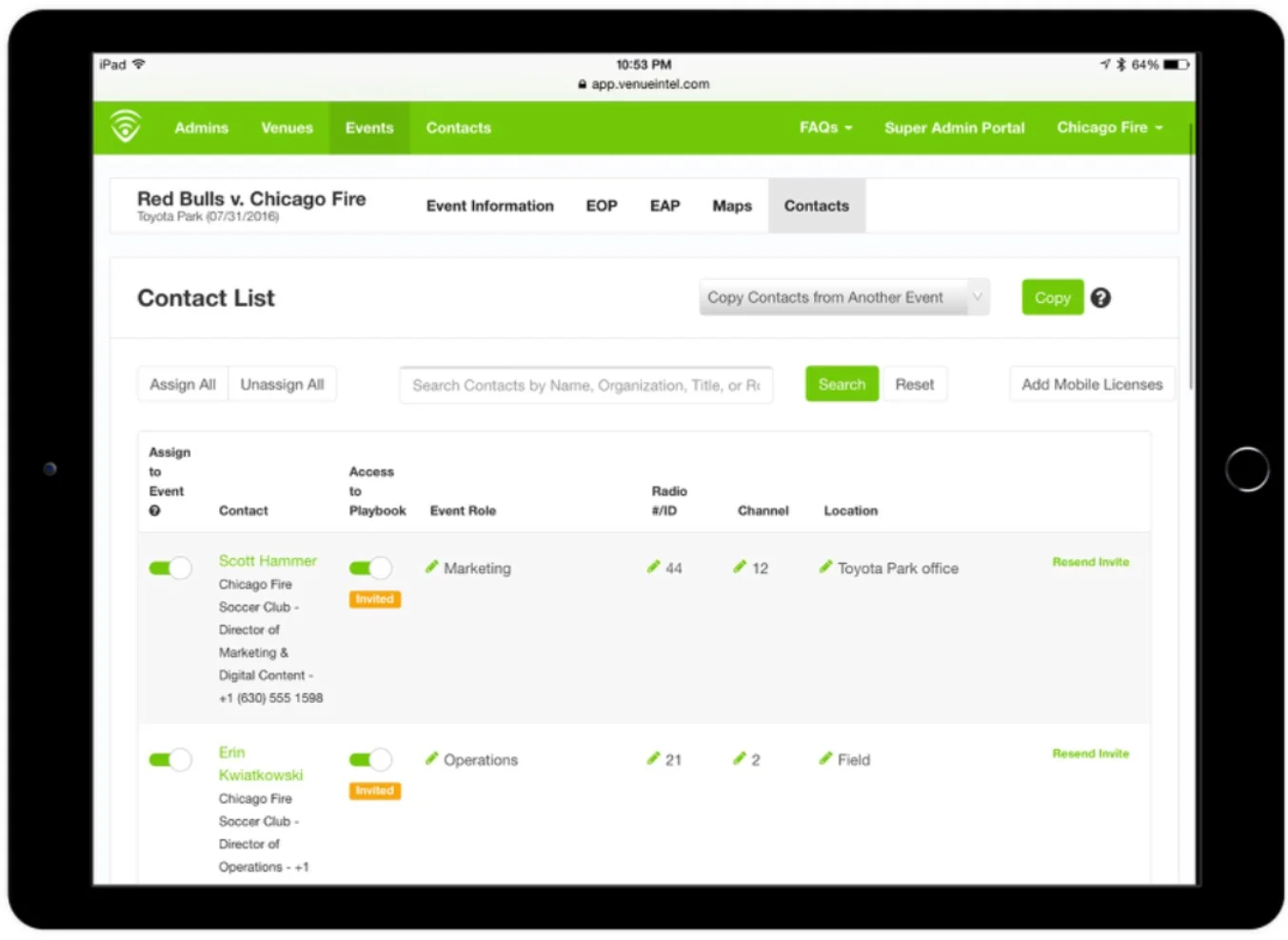Click the green Search button

(x=842, y=384)
